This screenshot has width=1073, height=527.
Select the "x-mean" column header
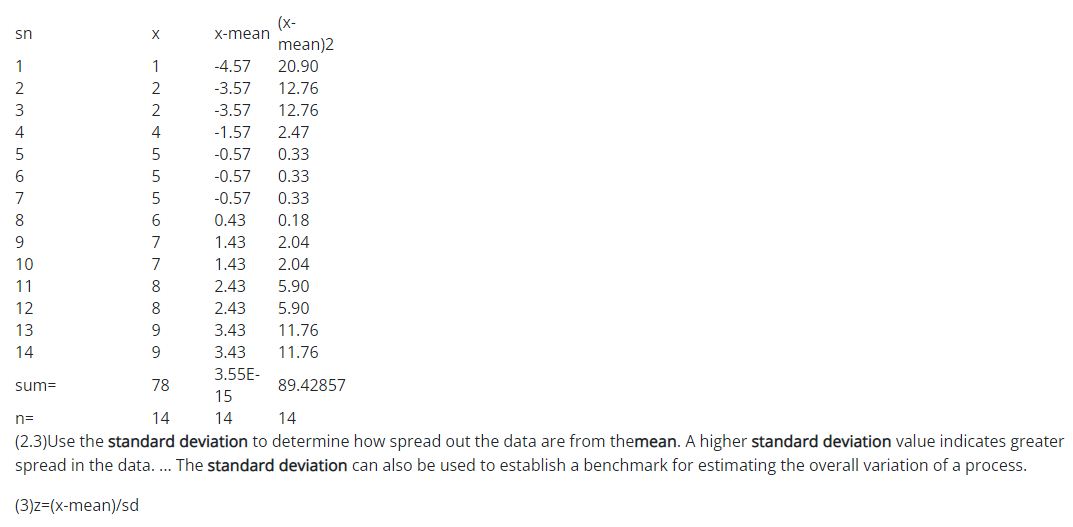[242, 34]
